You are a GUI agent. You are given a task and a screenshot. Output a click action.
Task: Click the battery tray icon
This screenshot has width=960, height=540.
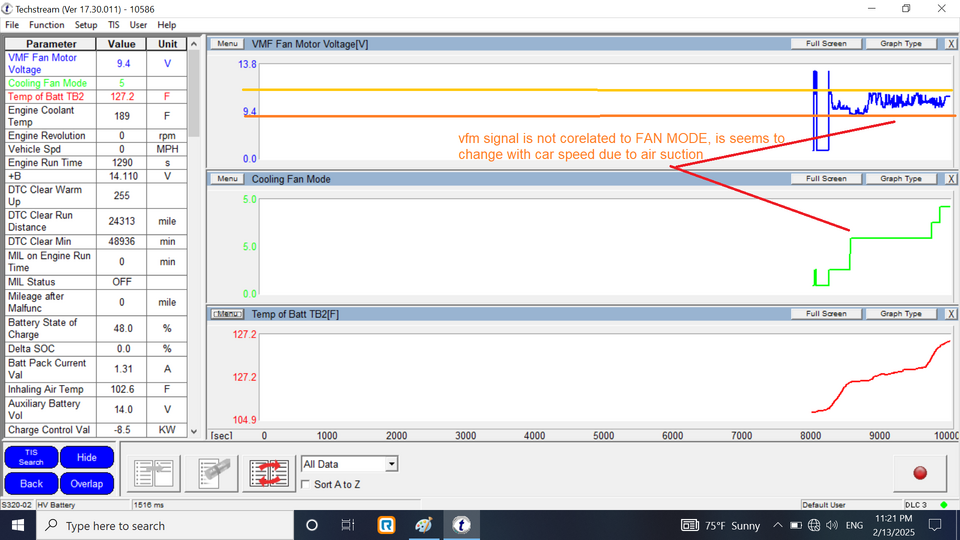796,525
